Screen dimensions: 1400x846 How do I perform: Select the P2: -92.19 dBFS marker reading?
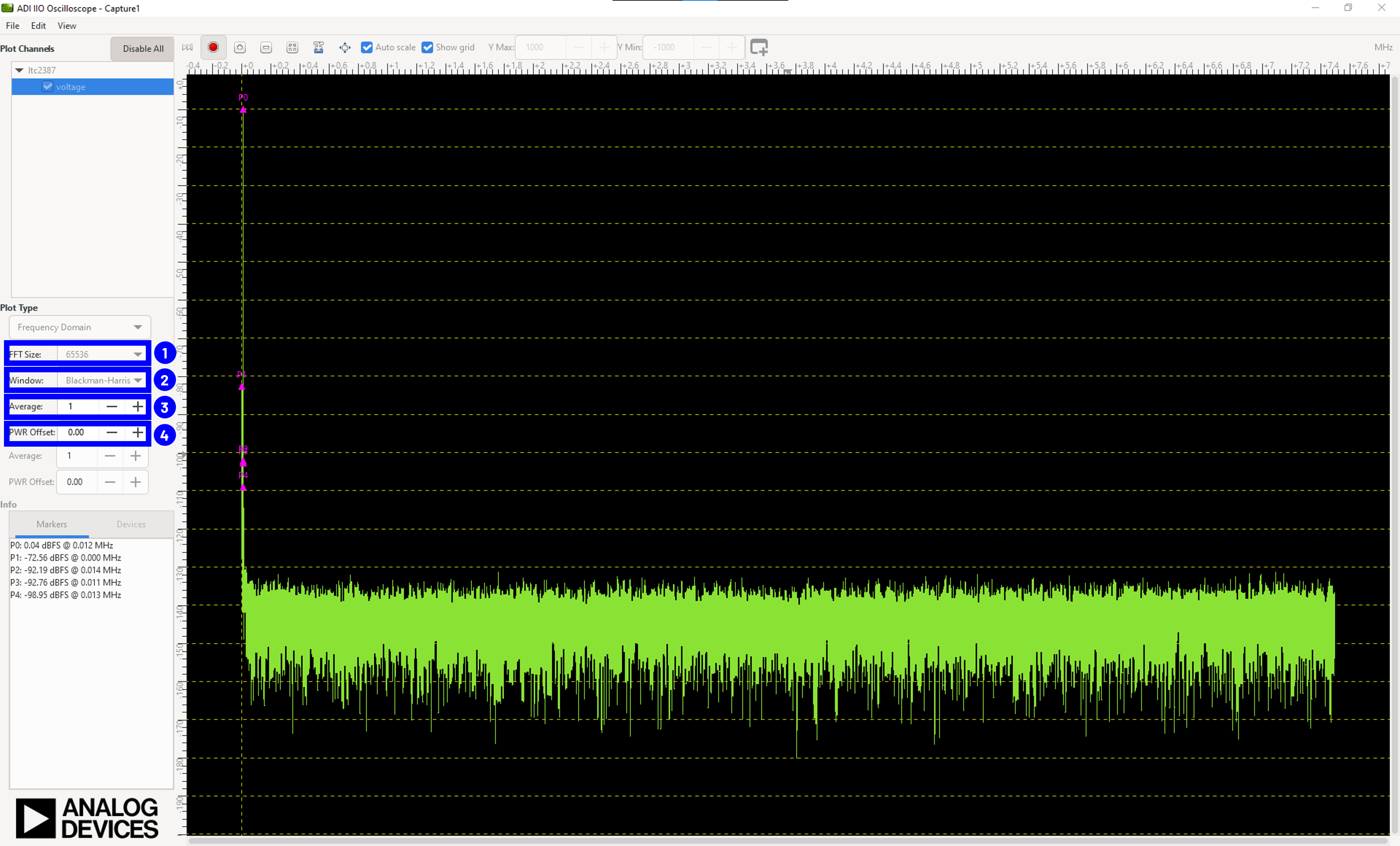(x=65, y=570)
